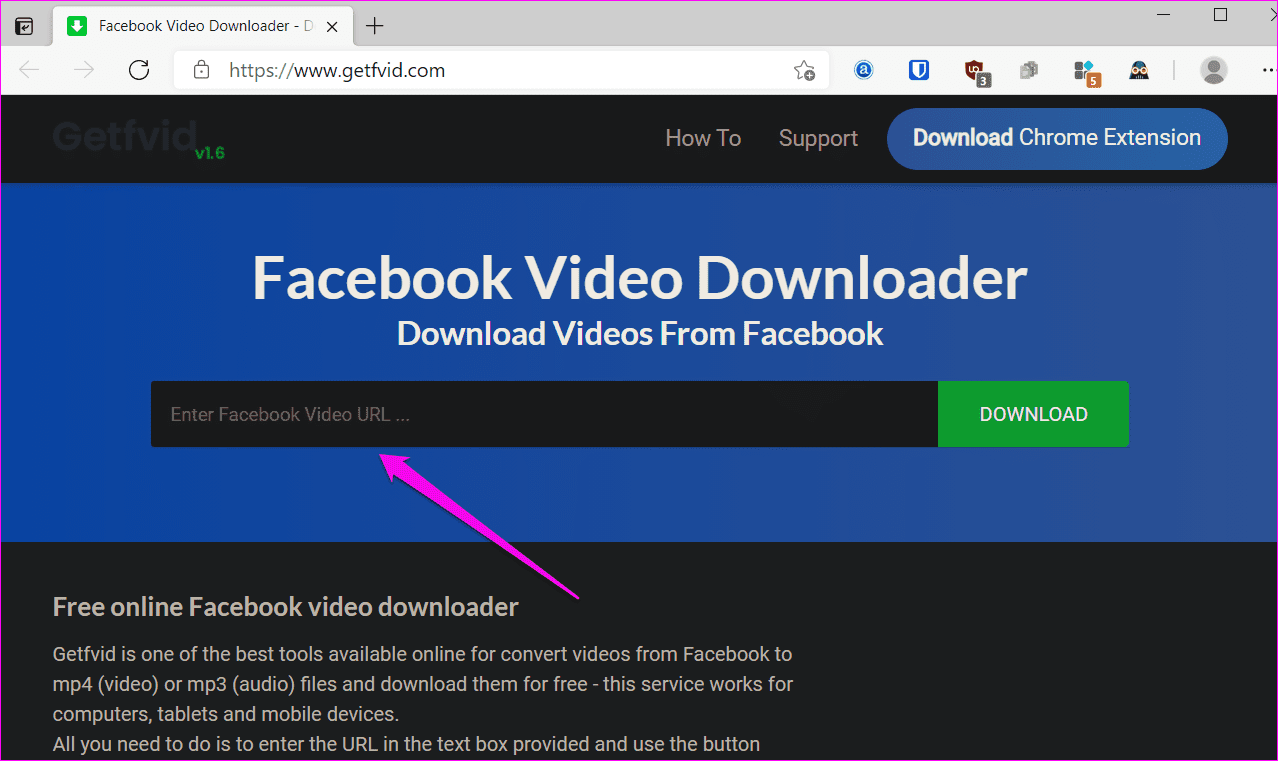This screenshot has height=761, width=1278.
Task: Open the tab actions menu icon
Action: (24, 26)
